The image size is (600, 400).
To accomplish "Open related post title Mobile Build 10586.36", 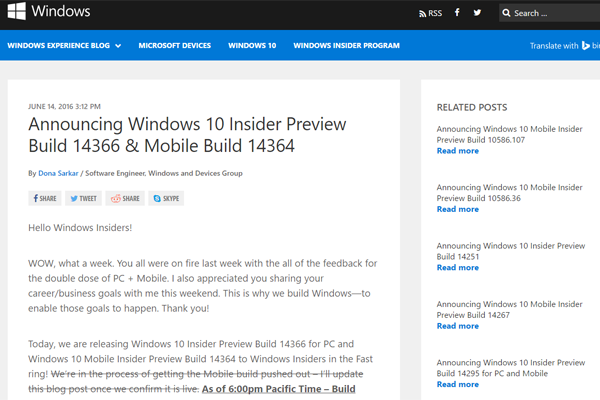I will tap(509, 193).
